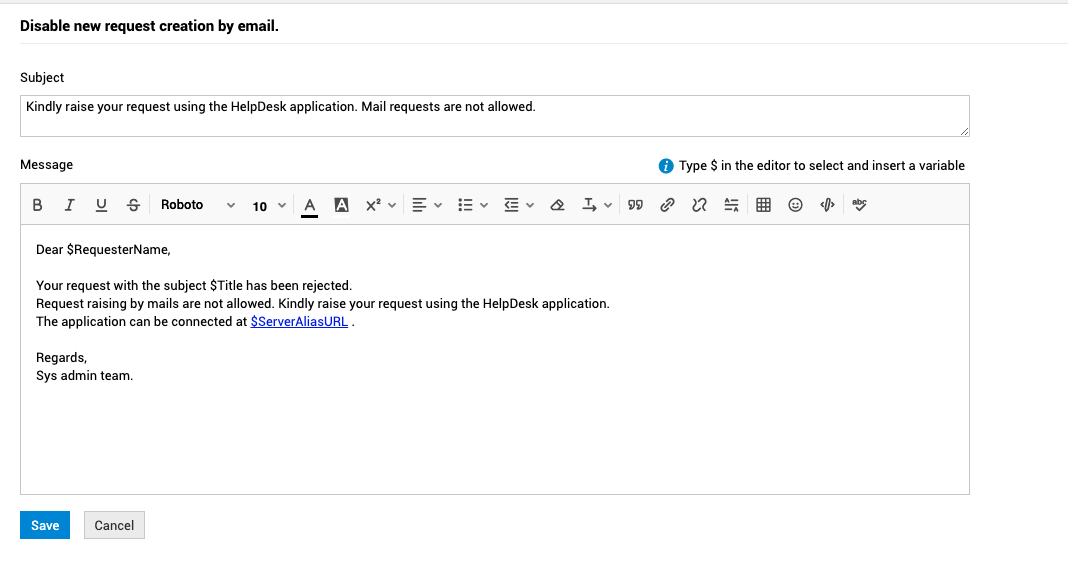Toggle bold formatting
The height and width of the screenshot is (584, 1068).
point(37,205)
